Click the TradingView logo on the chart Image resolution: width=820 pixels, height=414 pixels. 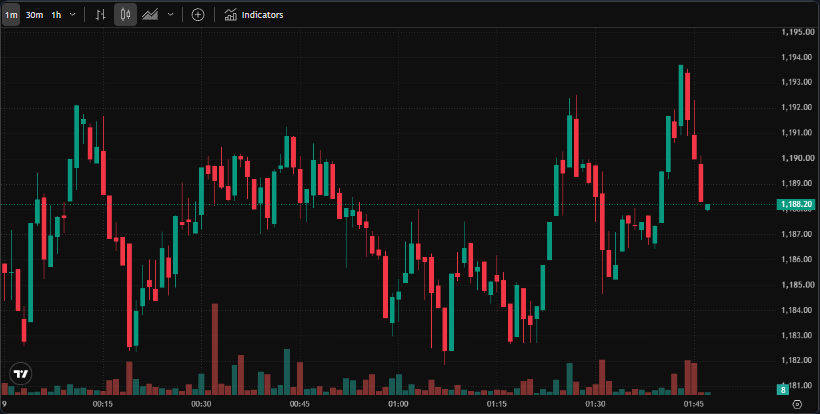point(21,374)
